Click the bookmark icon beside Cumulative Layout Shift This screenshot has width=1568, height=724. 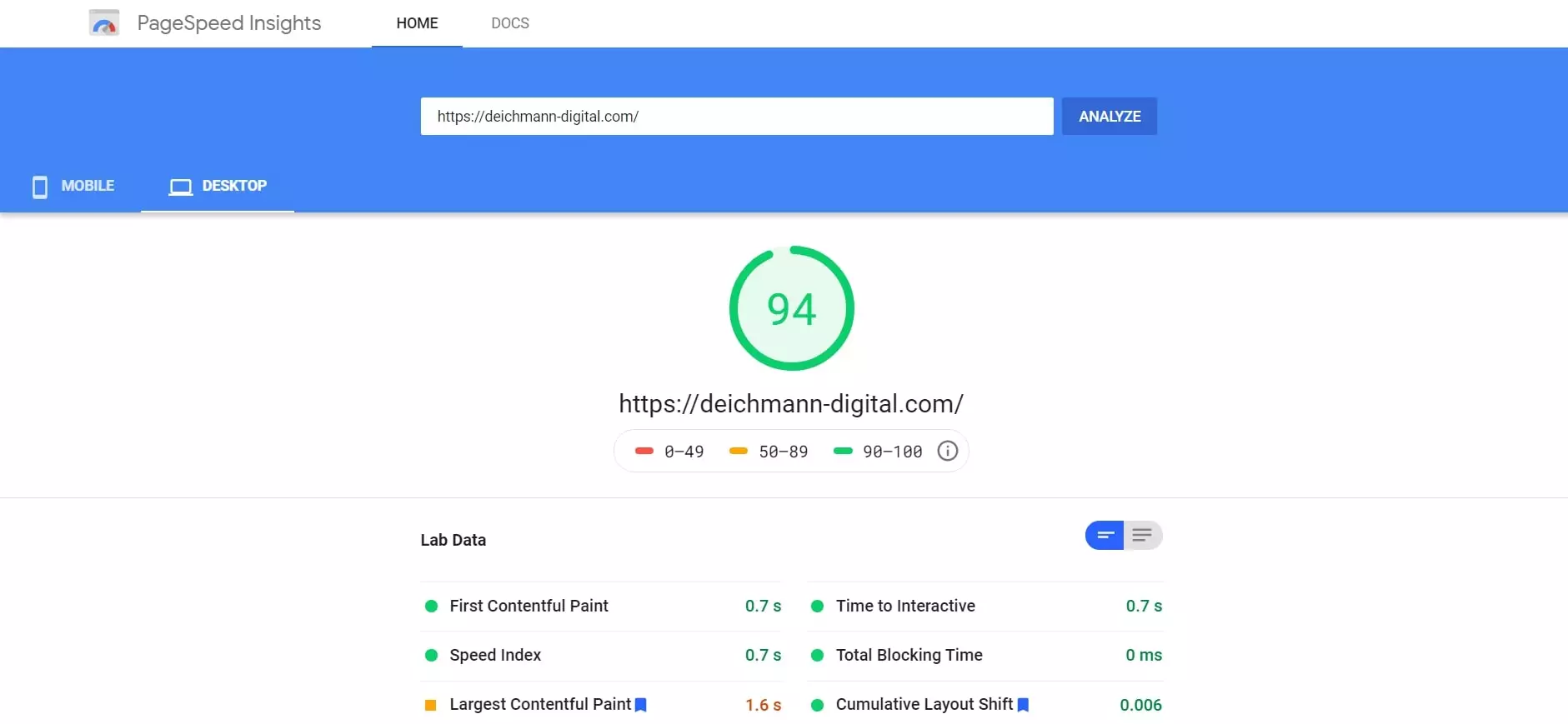tap(1023, 705)
